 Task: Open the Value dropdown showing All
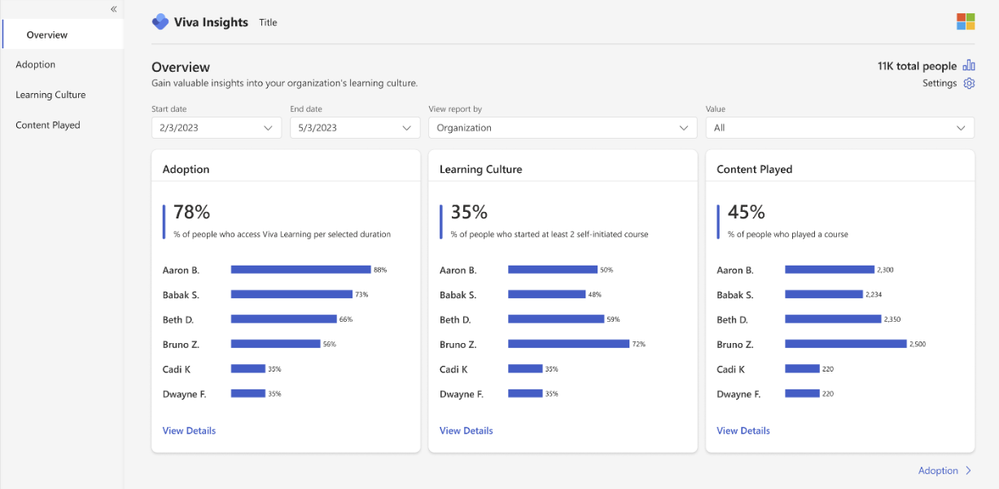(840, 127)
